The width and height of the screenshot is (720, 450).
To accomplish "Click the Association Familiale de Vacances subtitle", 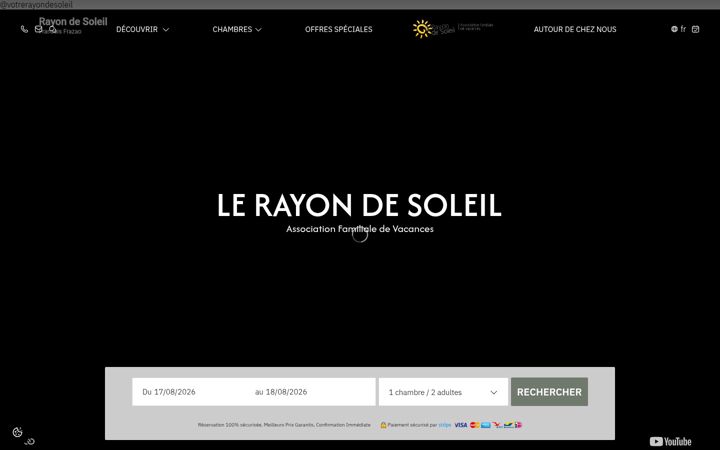I will click(360, 229).
